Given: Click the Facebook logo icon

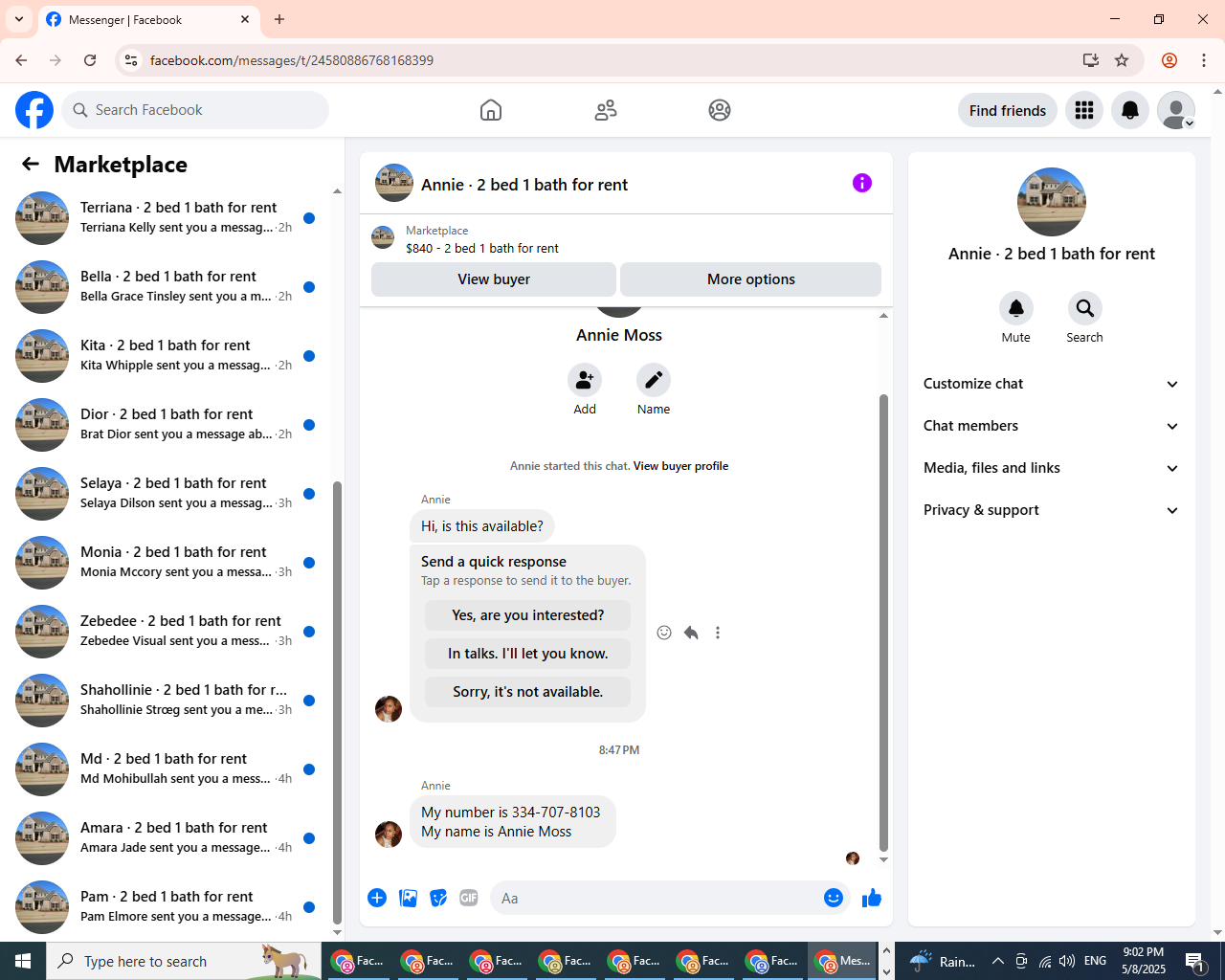Looking at the screenshot, I should point(34,110).
